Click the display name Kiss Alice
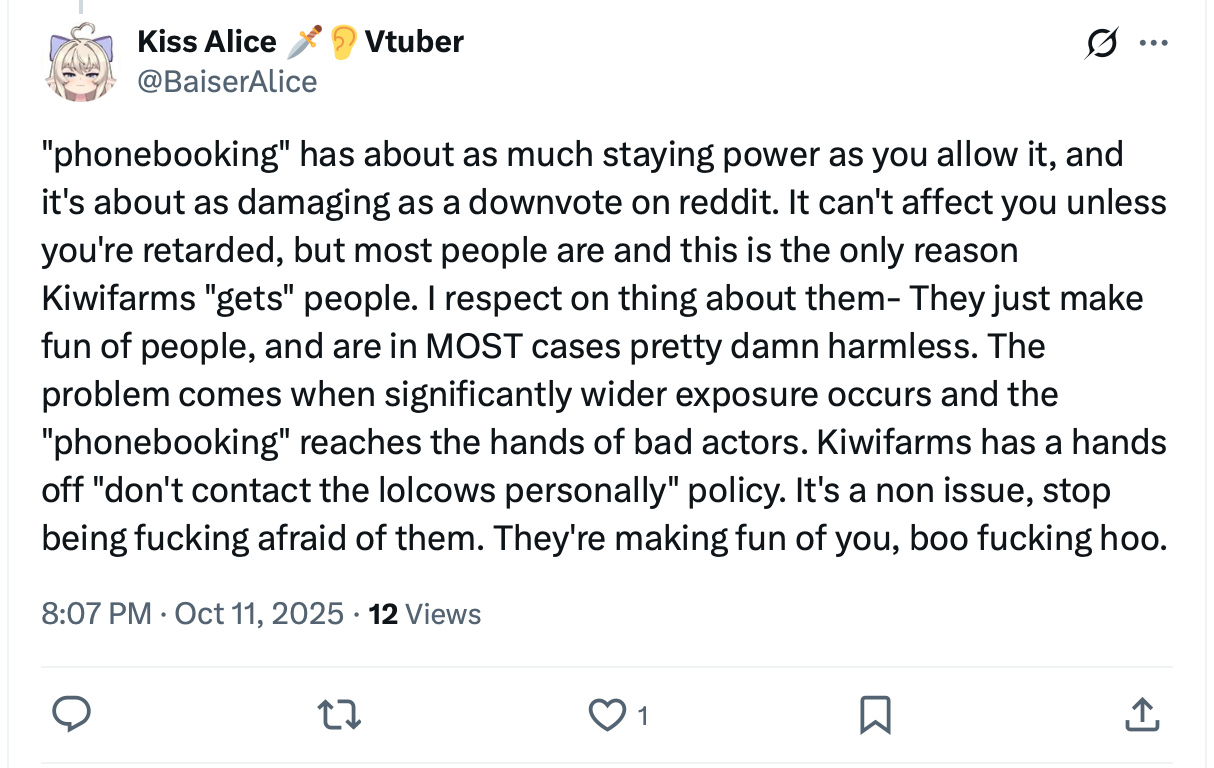This screenshot has height=768, width=1214. click(x=206, y=42)
